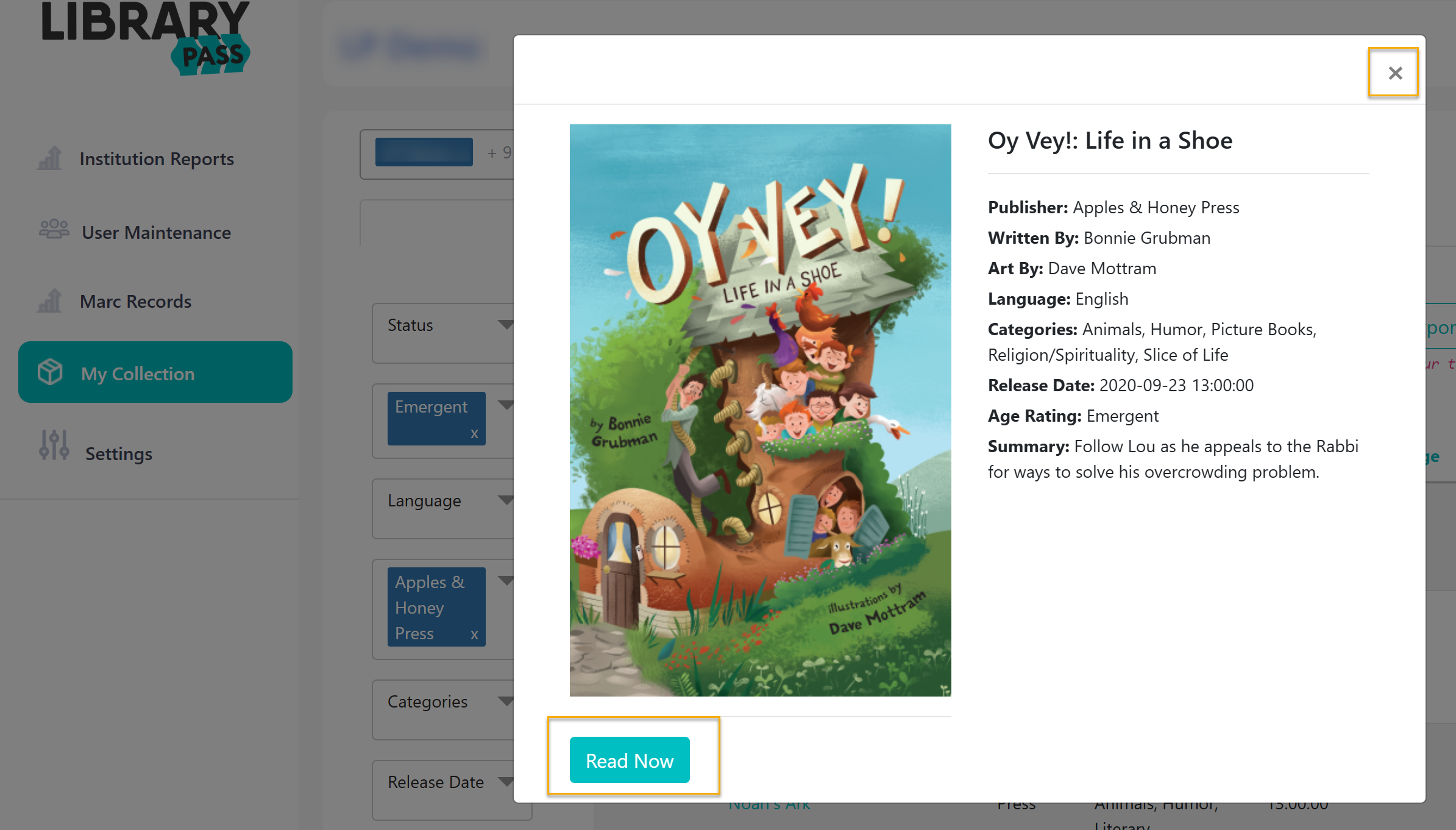Open Institution Reports in the sidebar

tap(157, 158)
